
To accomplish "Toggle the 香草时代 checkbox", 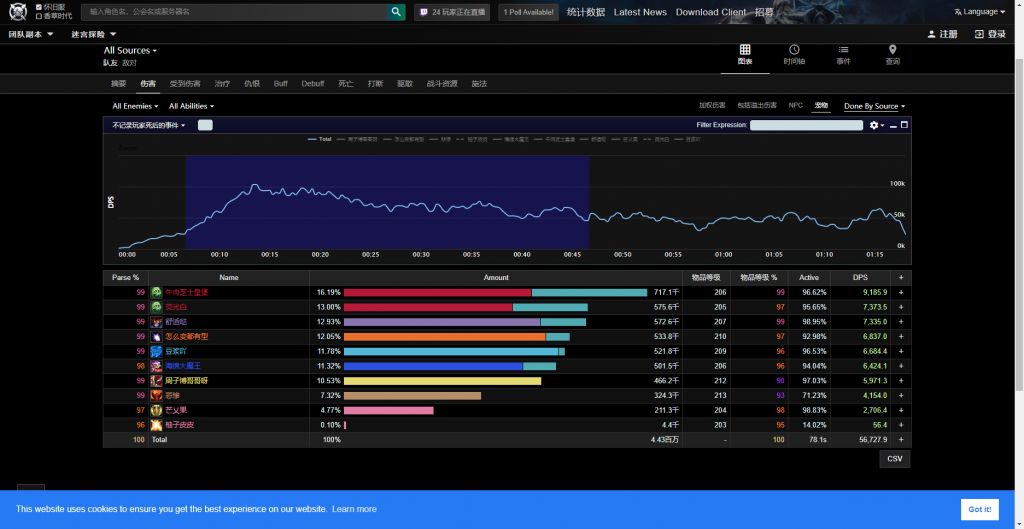I will pos(39,17).
